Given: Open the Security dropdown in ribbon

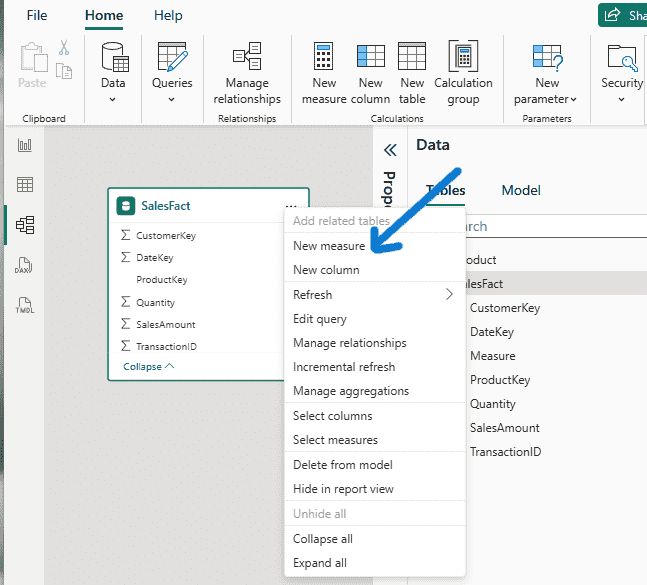Looking at the screenshot, I should (621, 73).
